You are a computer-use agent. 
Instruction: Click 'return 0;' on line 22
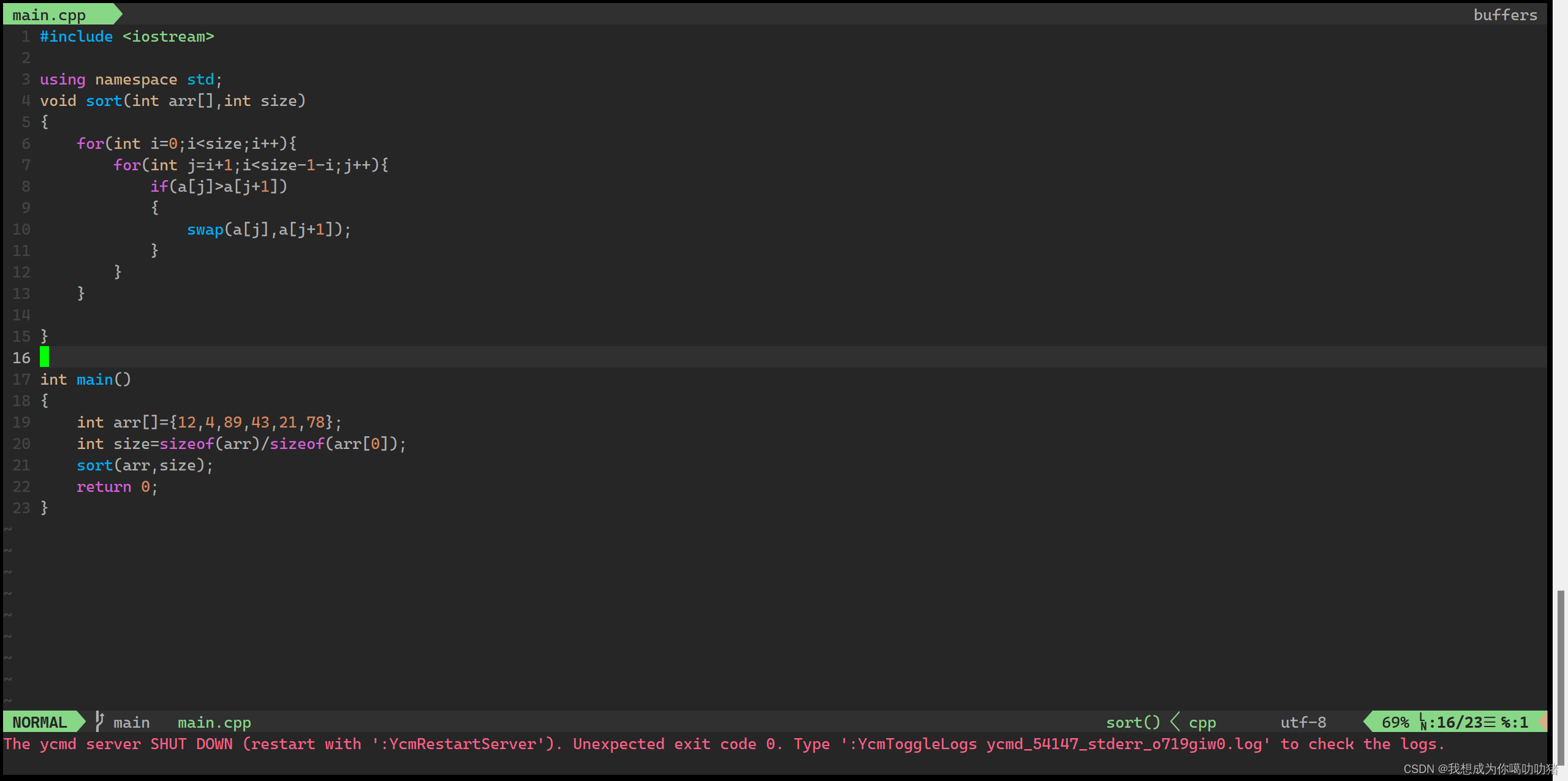point(117,487)
